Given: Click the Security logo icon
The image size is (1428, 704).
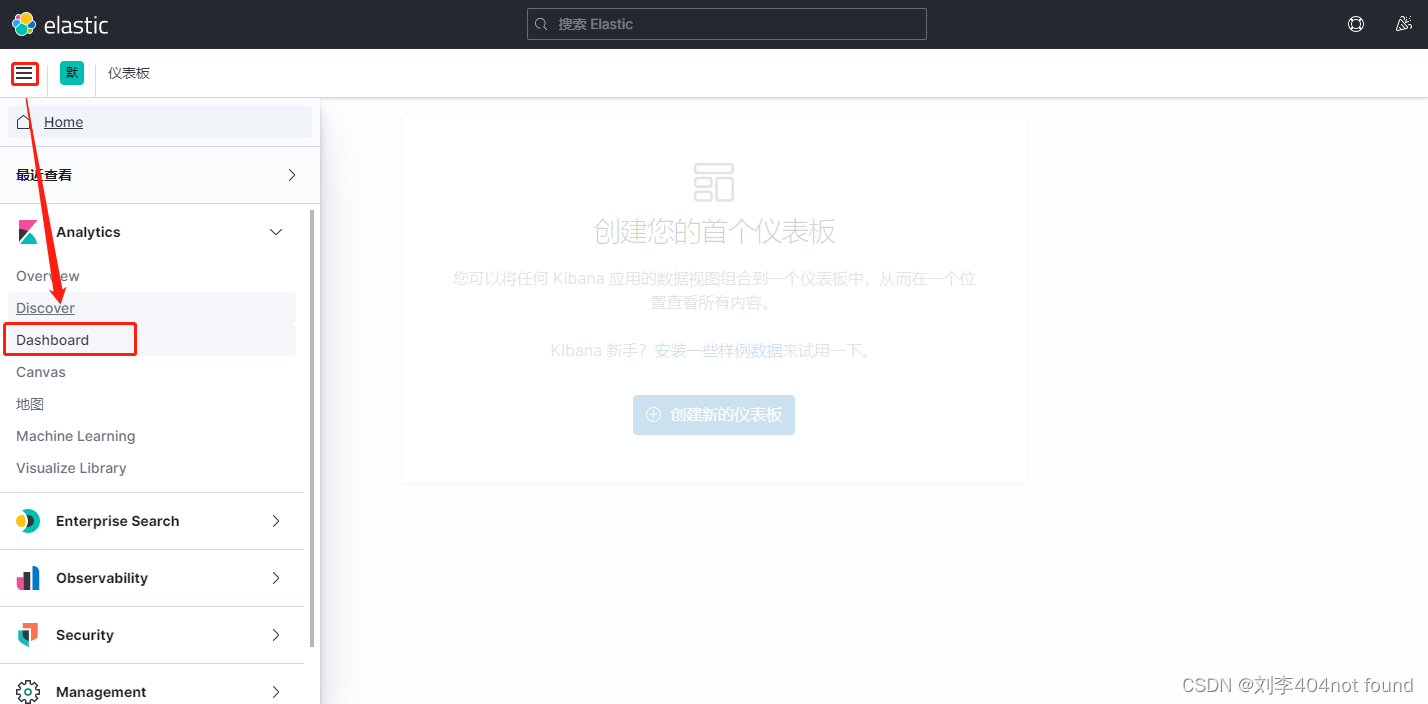Looking at the screenshot, I should [28, 635].
